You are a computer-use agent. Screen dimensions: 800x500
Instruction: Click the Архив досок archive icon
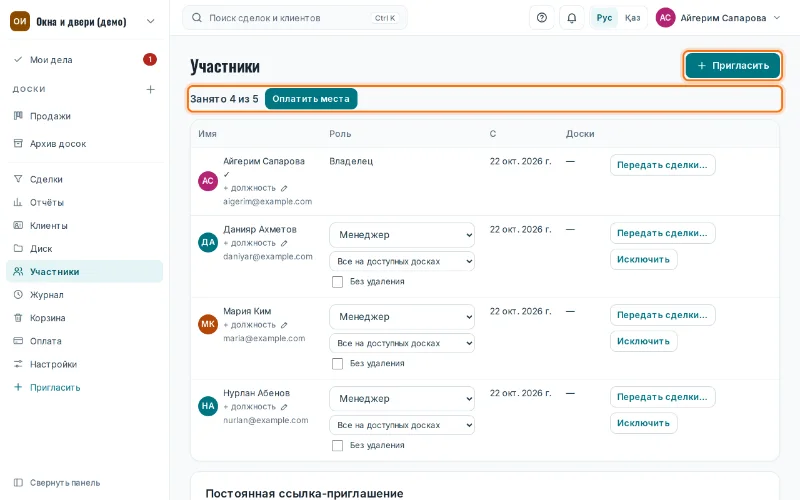[18, 143]
